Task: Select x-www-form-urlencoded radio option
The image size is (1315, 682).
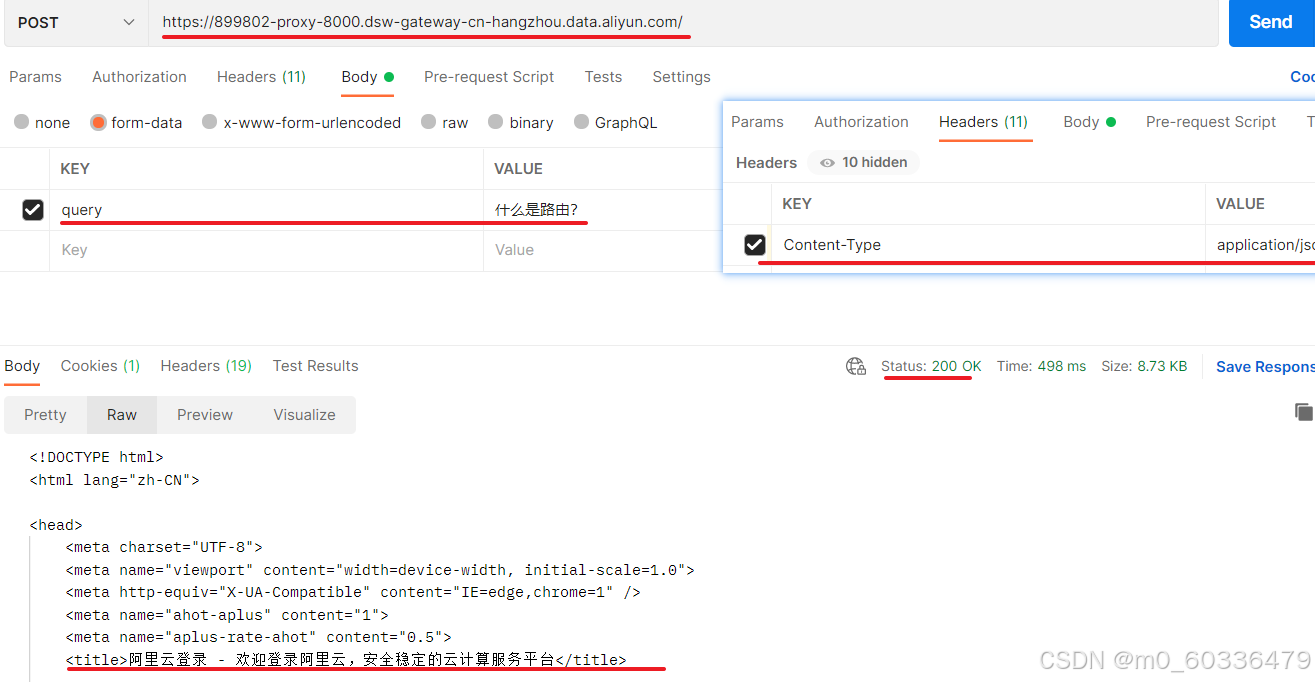Action: 209,122
